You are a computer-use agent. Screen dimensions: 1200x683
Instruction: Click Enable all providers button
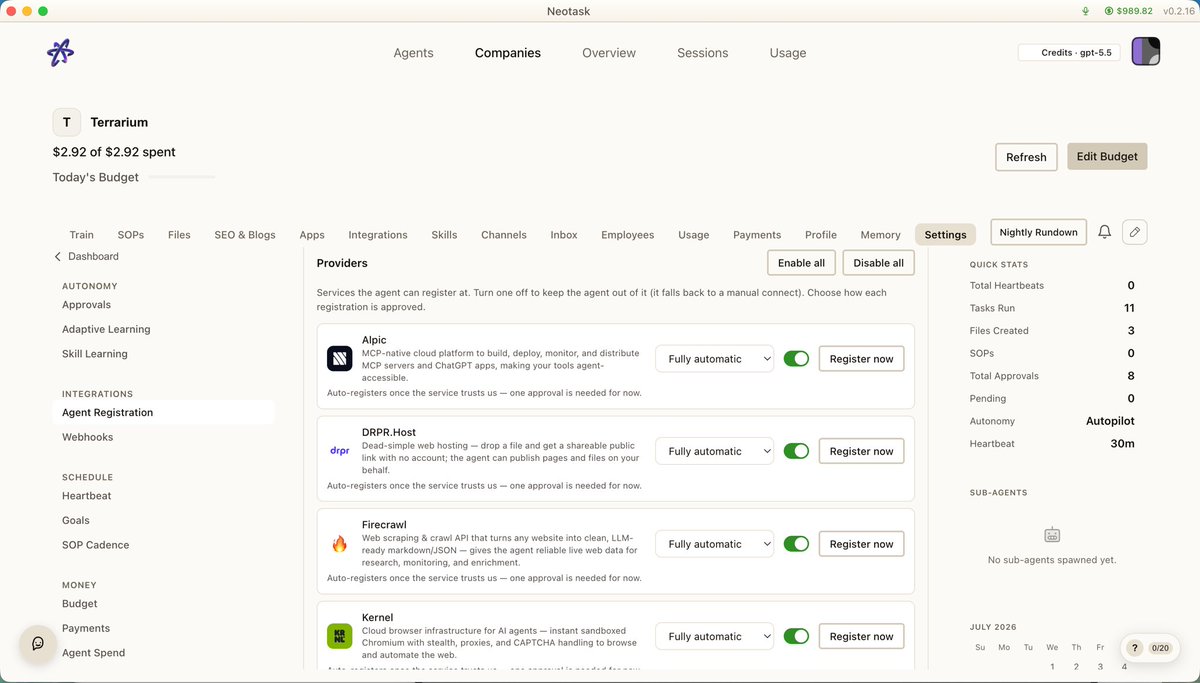pos(801,263)
